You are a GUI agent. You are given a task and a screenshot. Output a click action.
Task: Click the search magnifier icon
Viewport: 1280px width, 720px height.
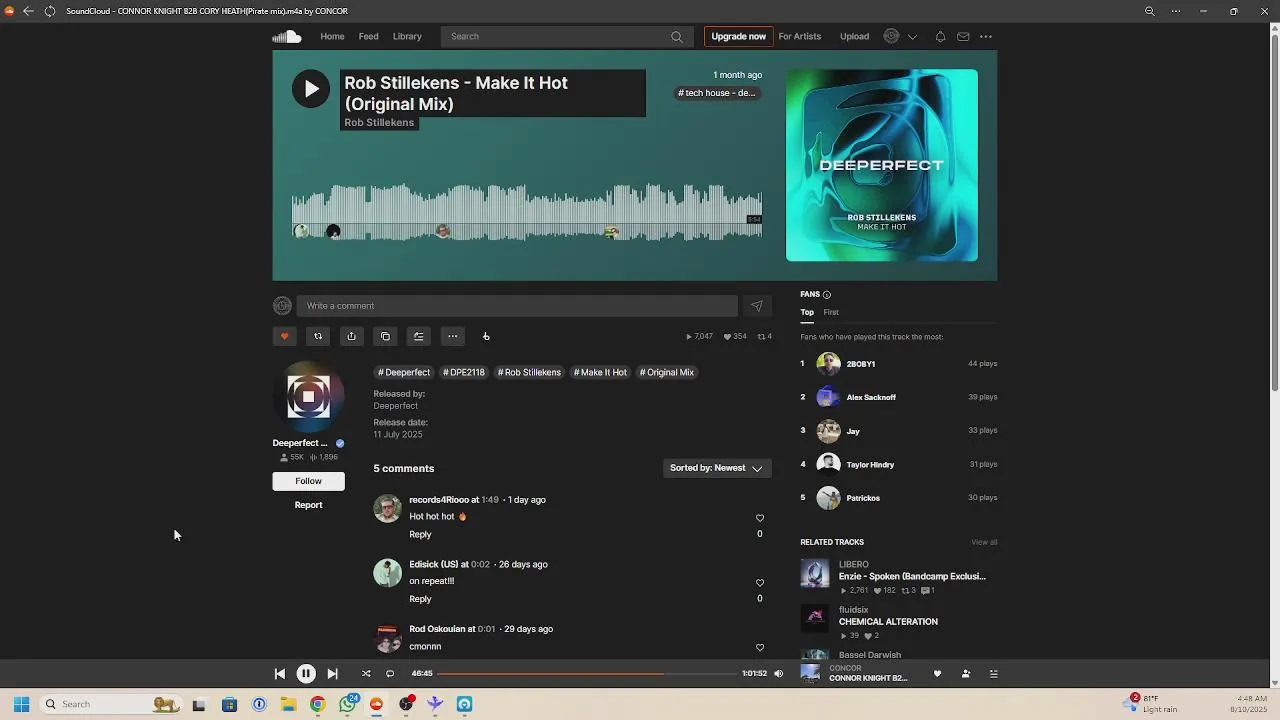(677, 37)
